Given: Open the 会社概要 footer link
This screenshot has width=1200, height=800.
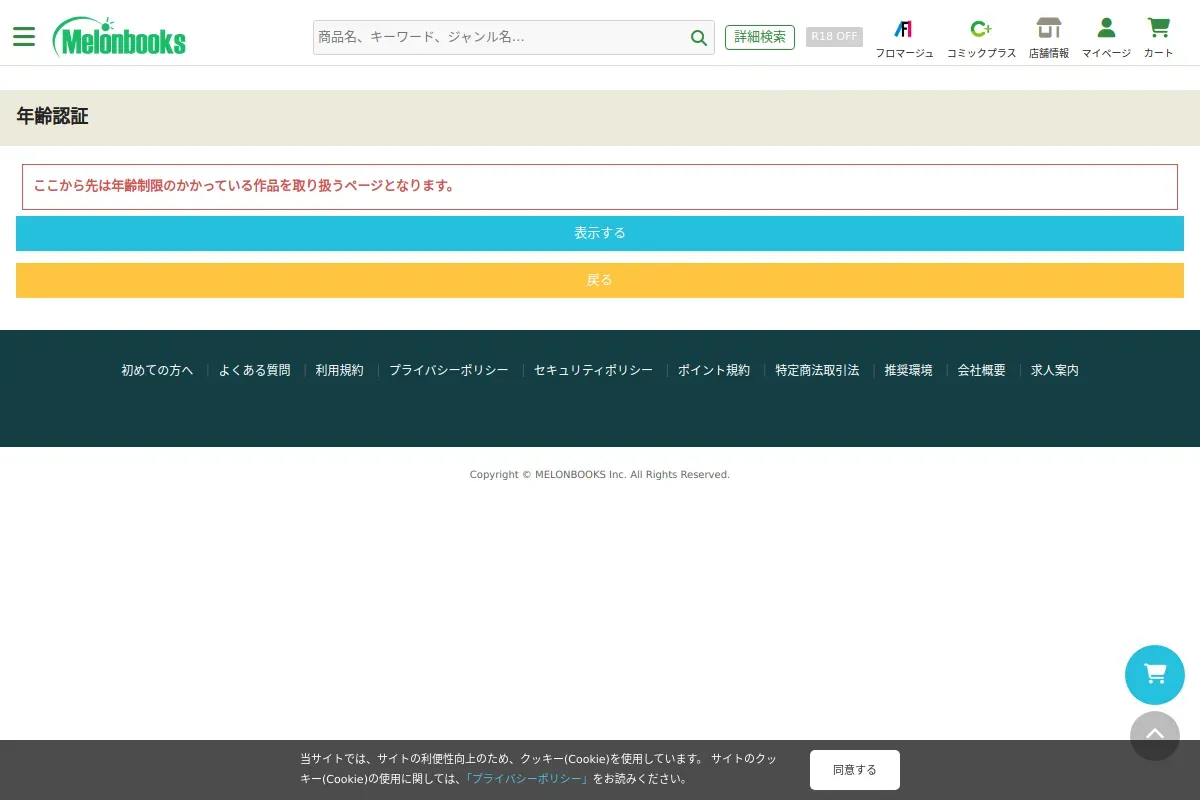Looking at the screenshot, I should [981, 370].
